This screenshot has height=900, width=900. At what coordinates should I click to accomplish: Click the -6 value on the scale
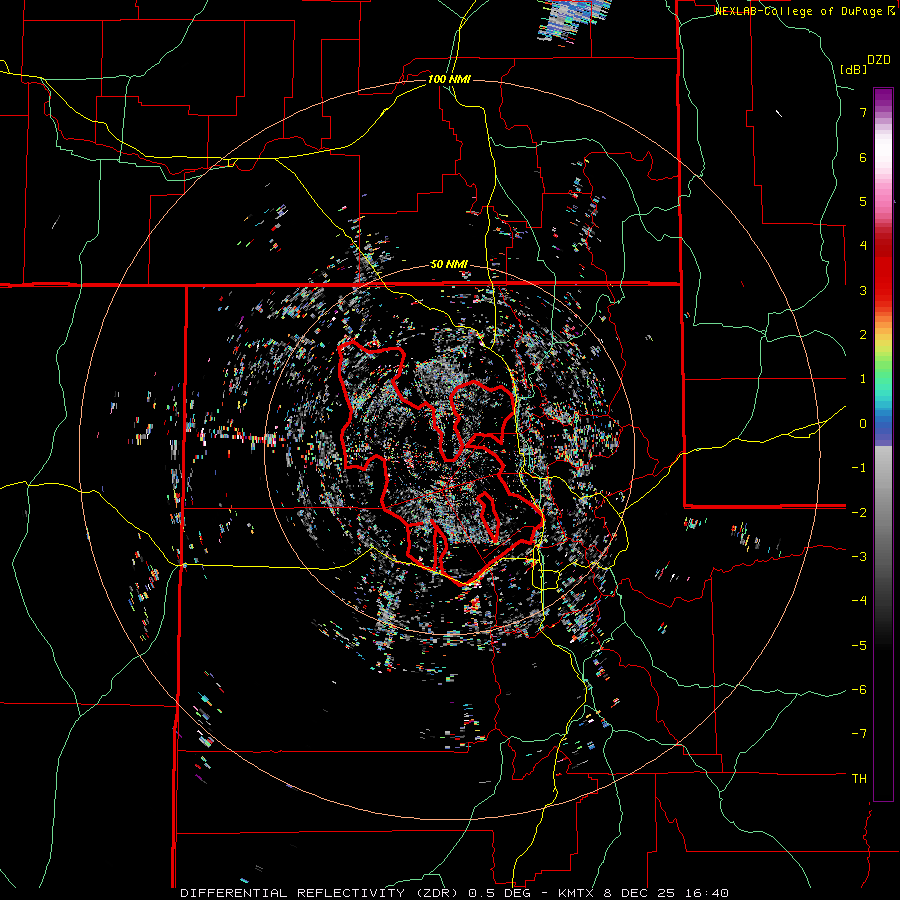[859, 690]
